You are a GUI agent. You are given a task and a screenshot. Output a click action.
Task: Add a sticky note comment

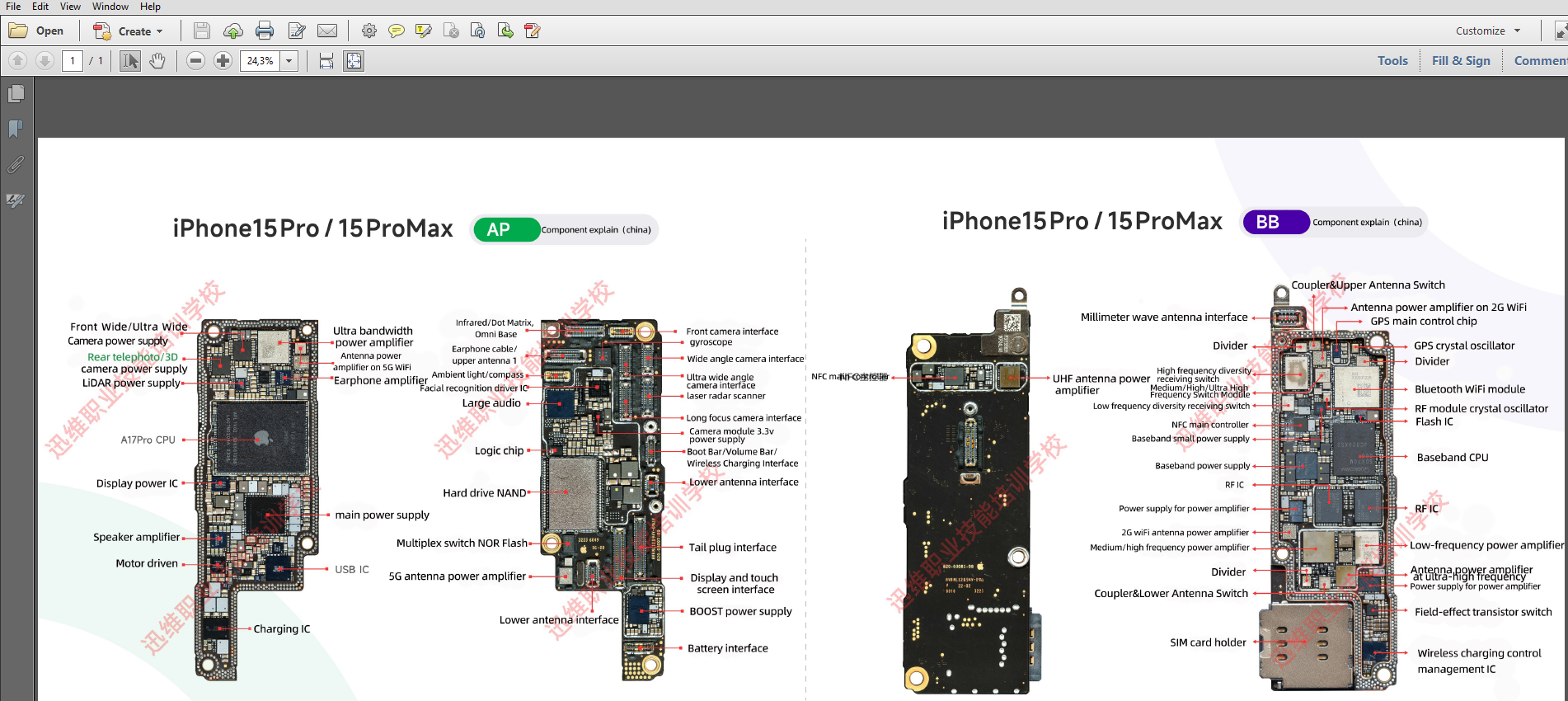click(397, 31)
